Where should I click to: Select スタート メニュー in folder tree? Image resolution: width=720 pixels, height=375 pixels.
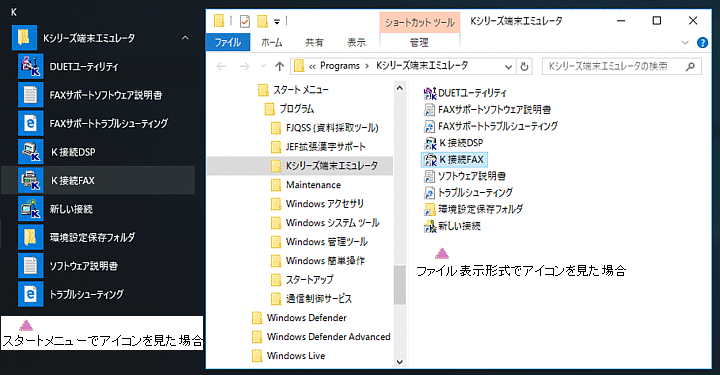click(301, 90)
